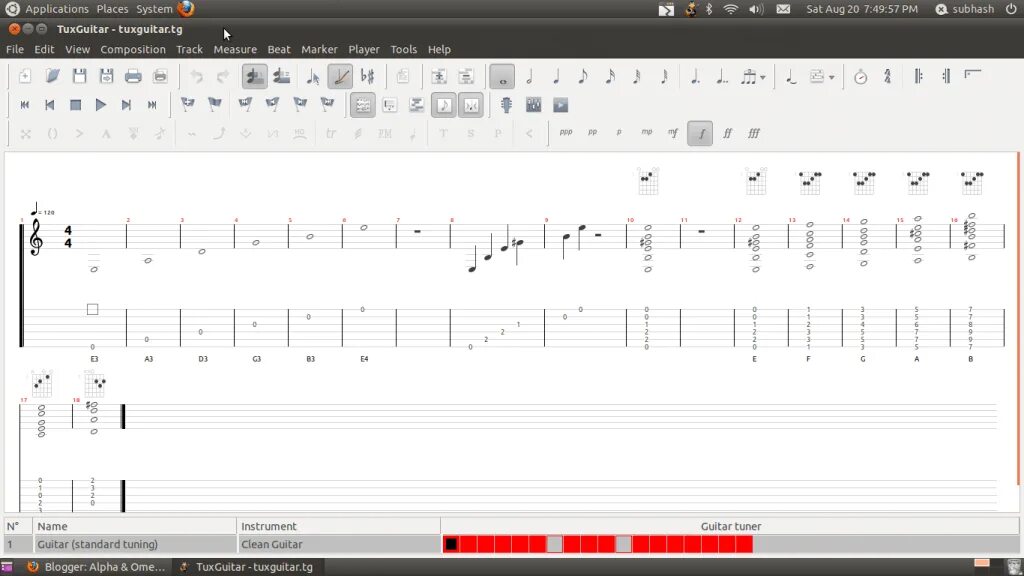This screenshot has height=576, width=1024.
Task: Stop playback
Action: coord(75,104)
